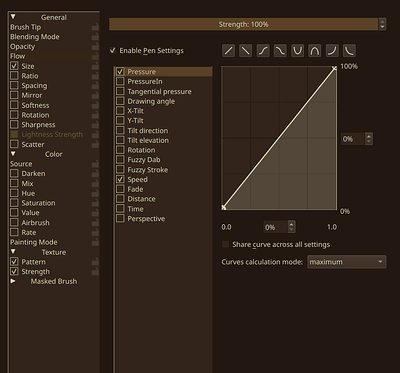Select the Tangential pressure sensor row
The image size is (400, 373).
tap(164, 91)
